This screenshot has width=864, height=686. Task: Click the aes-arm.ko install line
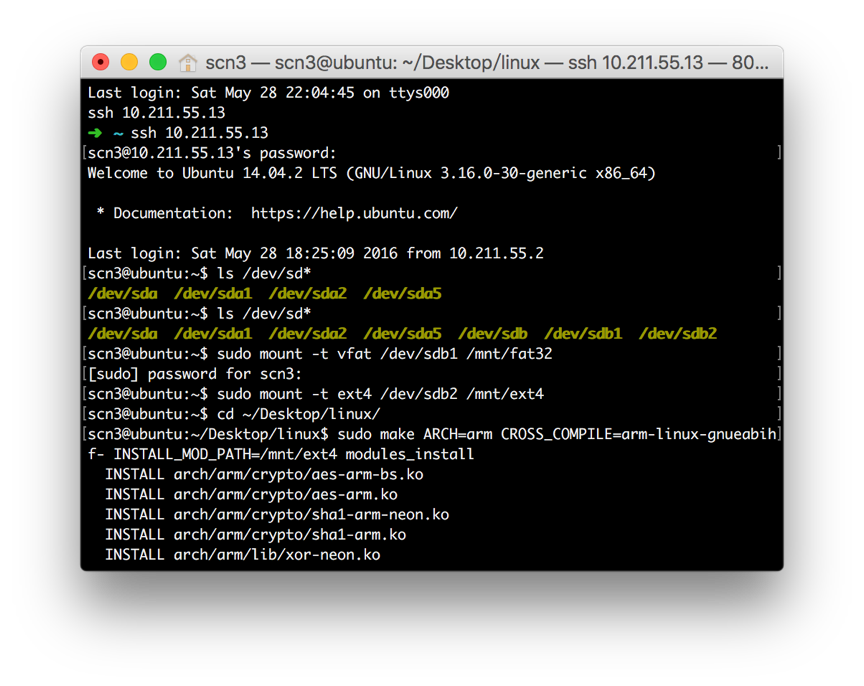coord(251,495)
